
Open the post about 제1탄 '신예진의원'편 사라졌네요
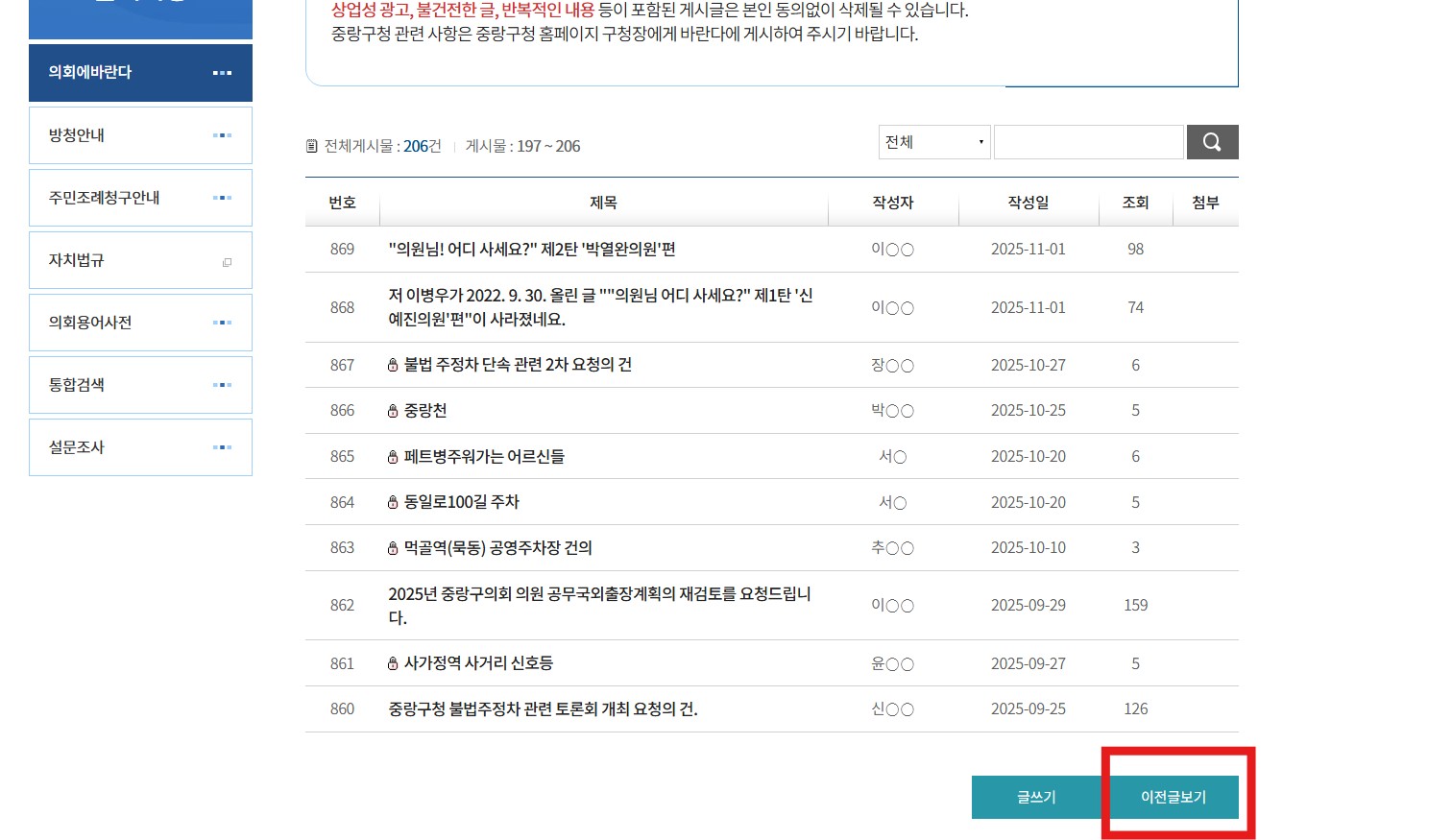click(x=600, y=307)
